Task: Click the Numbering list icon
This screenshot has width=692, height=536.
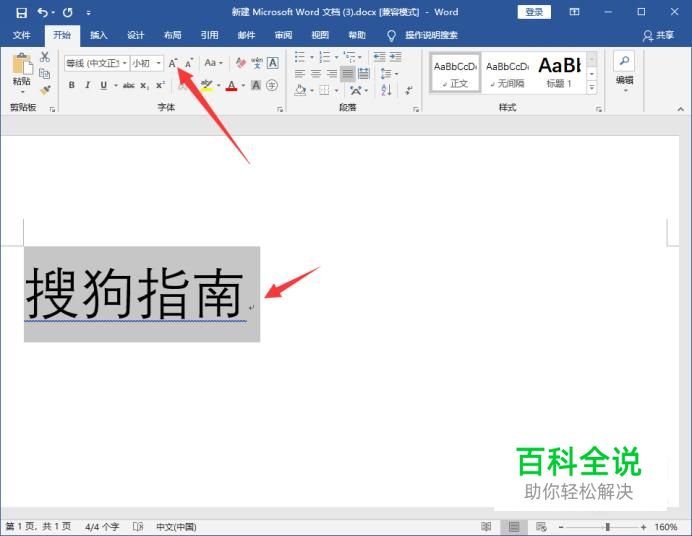Action: 325,57
